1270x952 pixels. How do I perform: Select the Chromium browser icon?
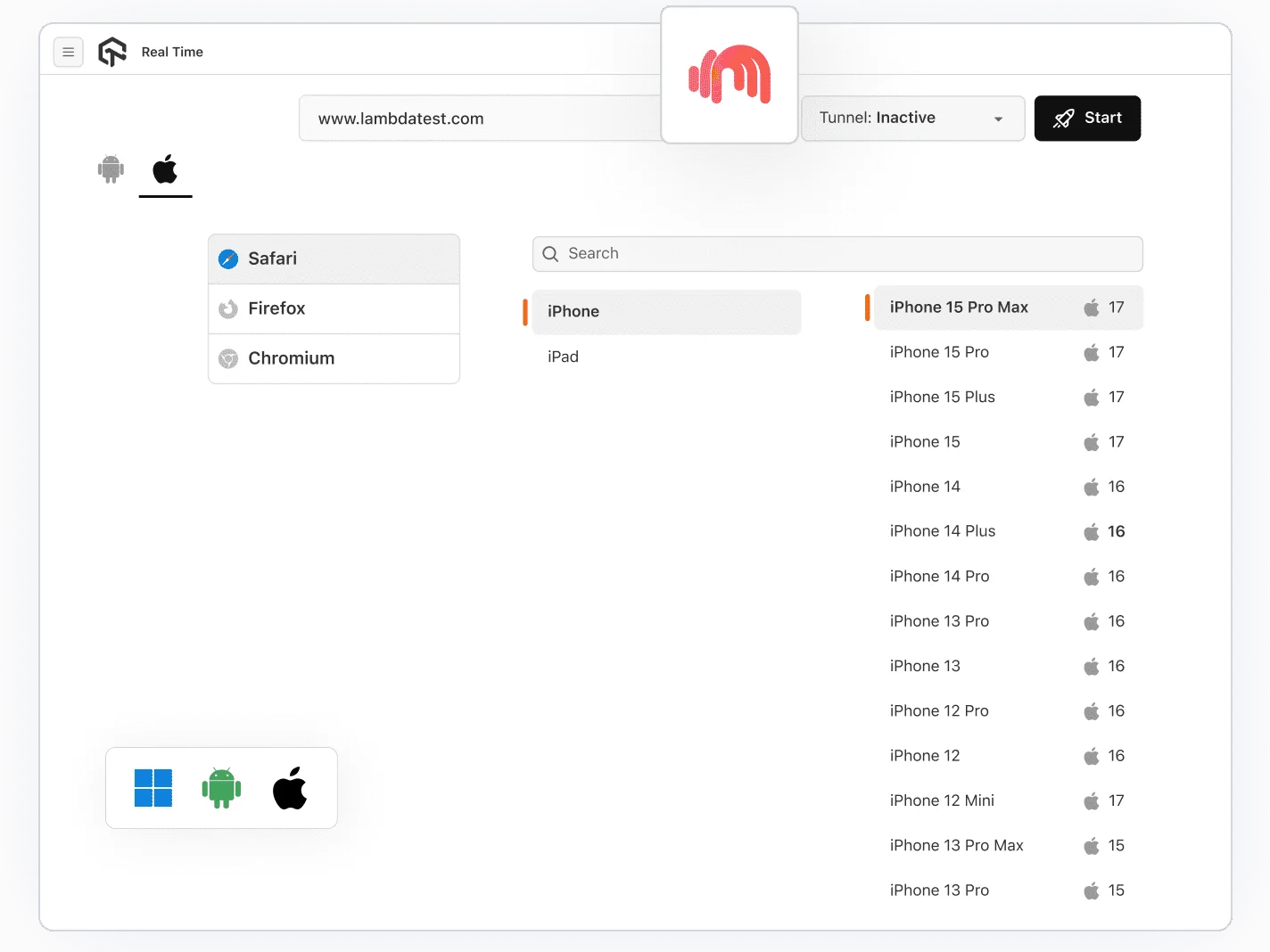(x=228, y=358)
